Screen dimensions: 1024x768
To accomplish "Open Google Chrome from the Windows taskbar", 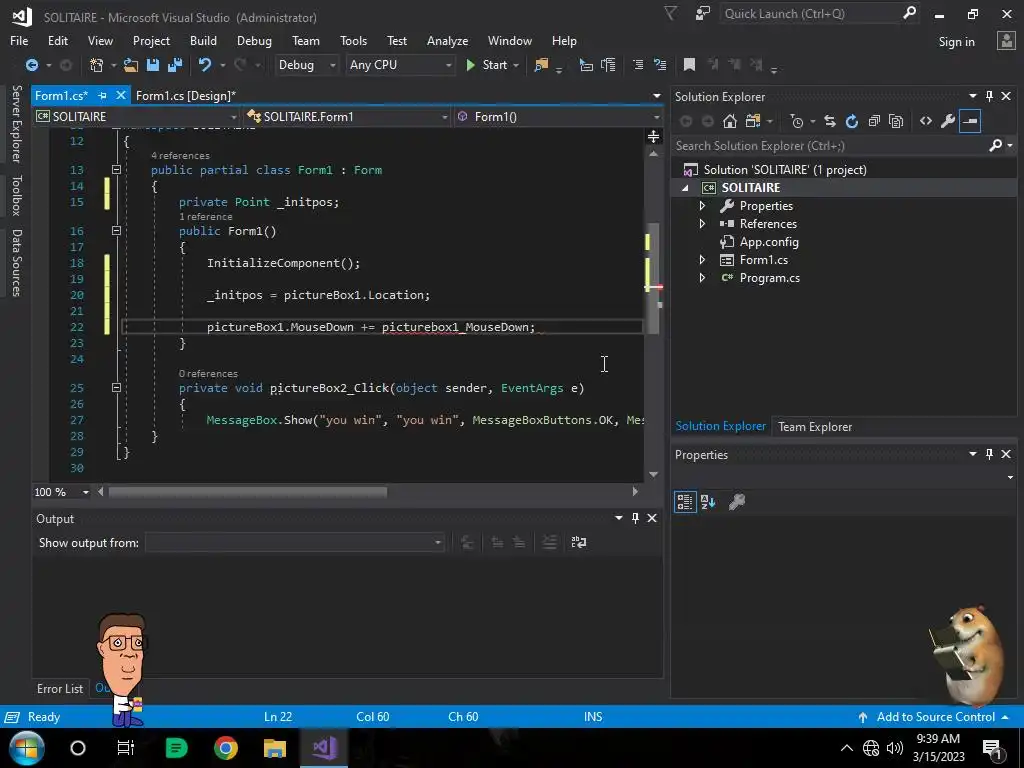I will click(225, 748).
